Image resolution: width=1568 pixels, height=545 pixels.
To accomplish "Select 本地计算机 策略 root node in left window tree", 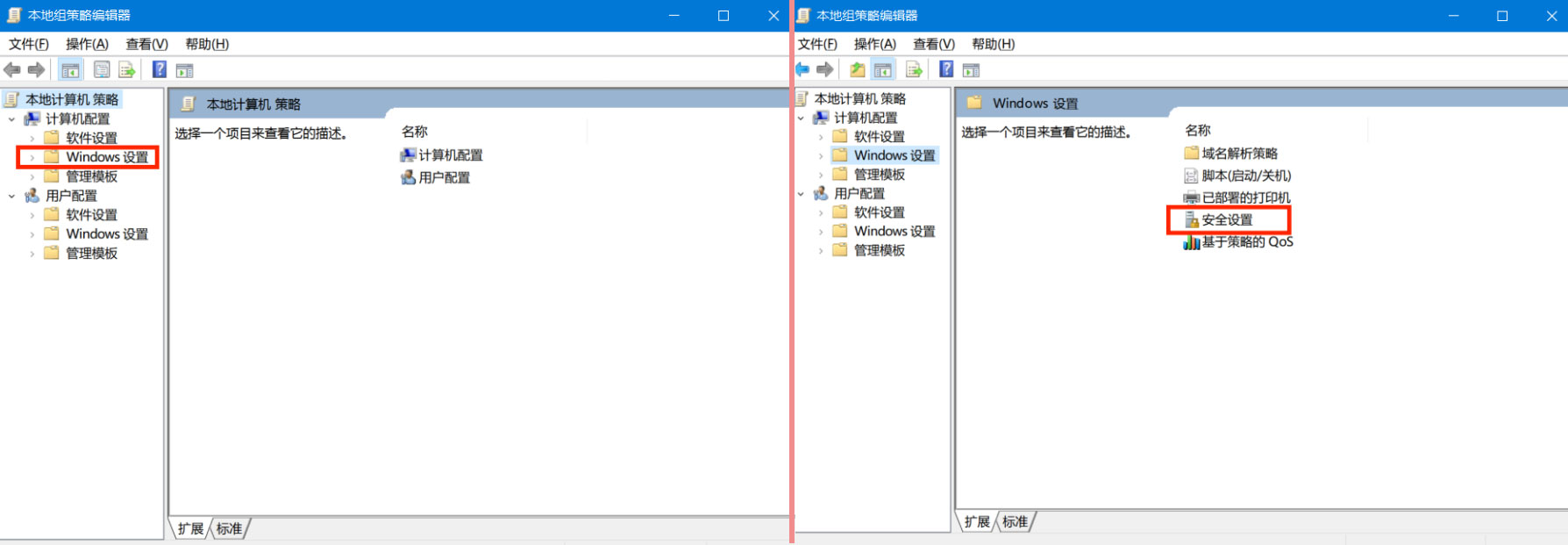I will tap(72, 99).
